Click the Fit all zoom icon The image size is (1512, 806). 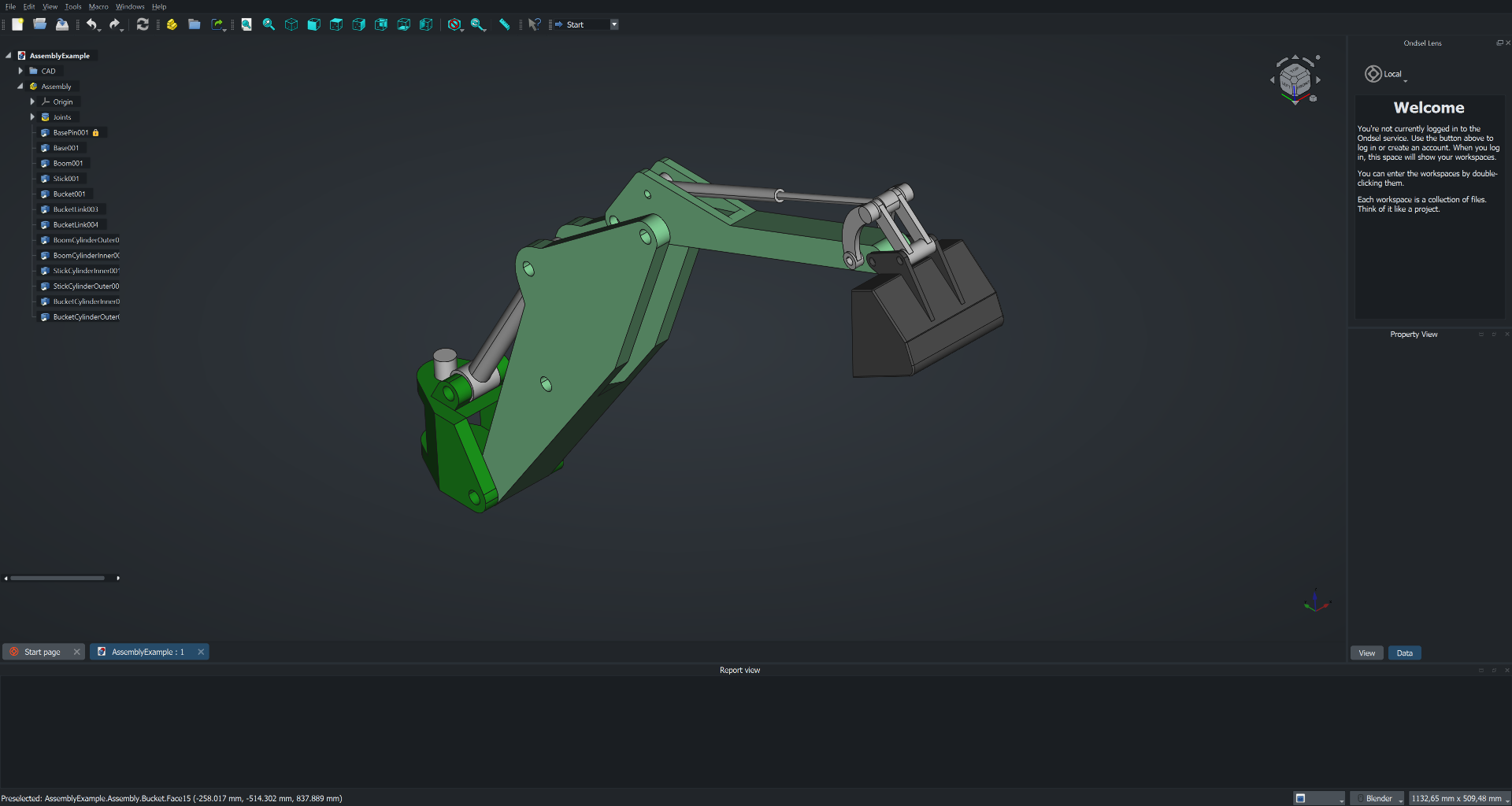point(246,24)
